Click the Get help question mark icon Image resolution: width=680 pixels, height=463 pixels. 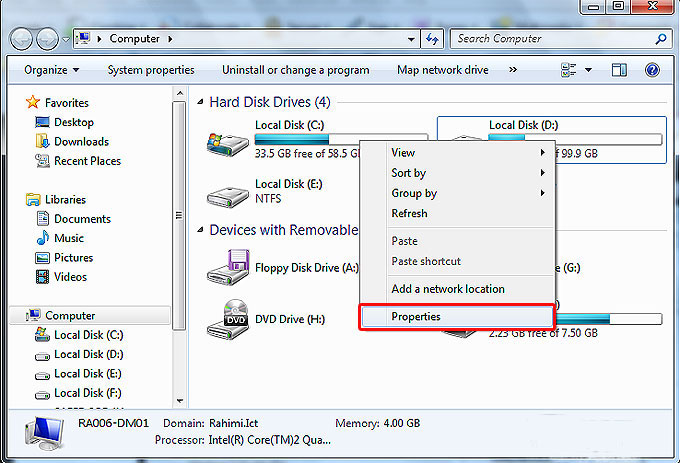652,70
